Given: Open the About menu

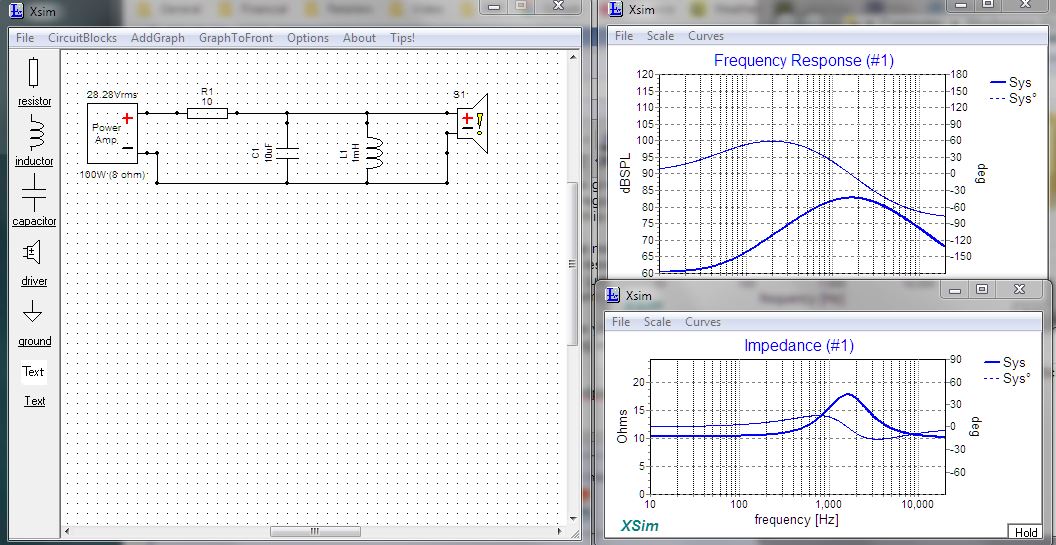Looking at the screenshot, I should 359,38.
